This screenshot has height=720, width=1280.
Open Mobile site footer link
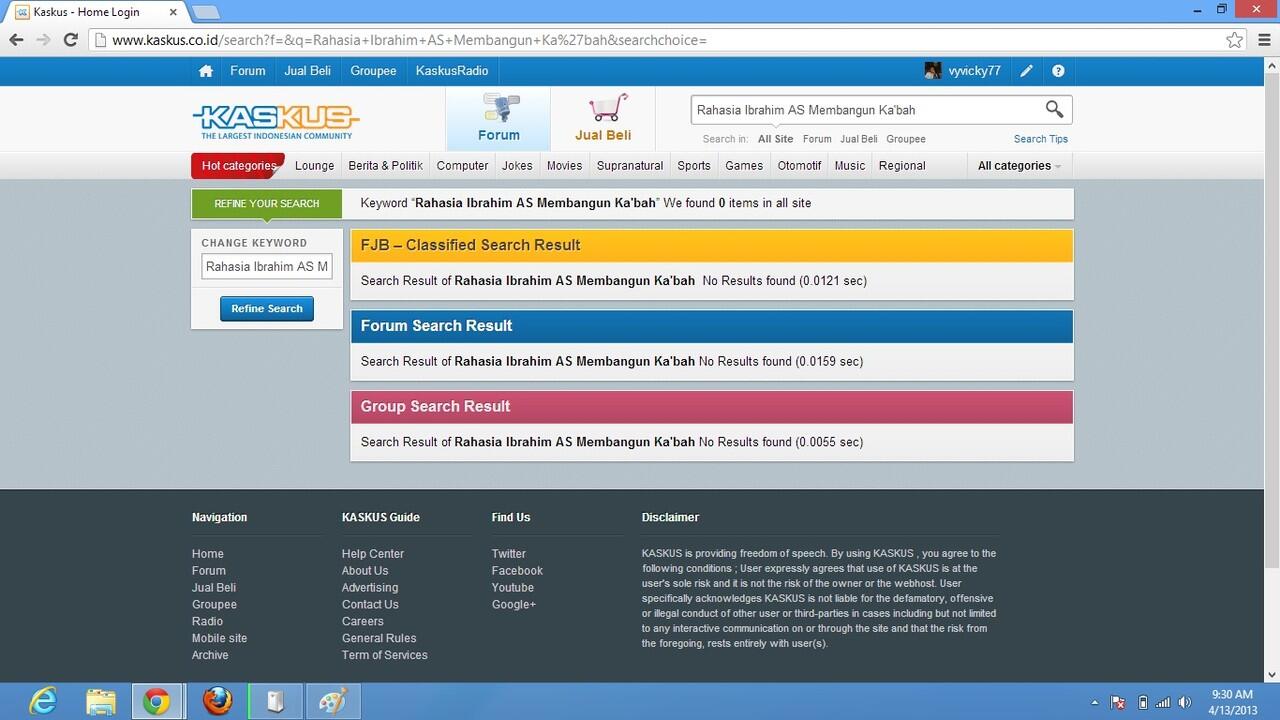219,638
